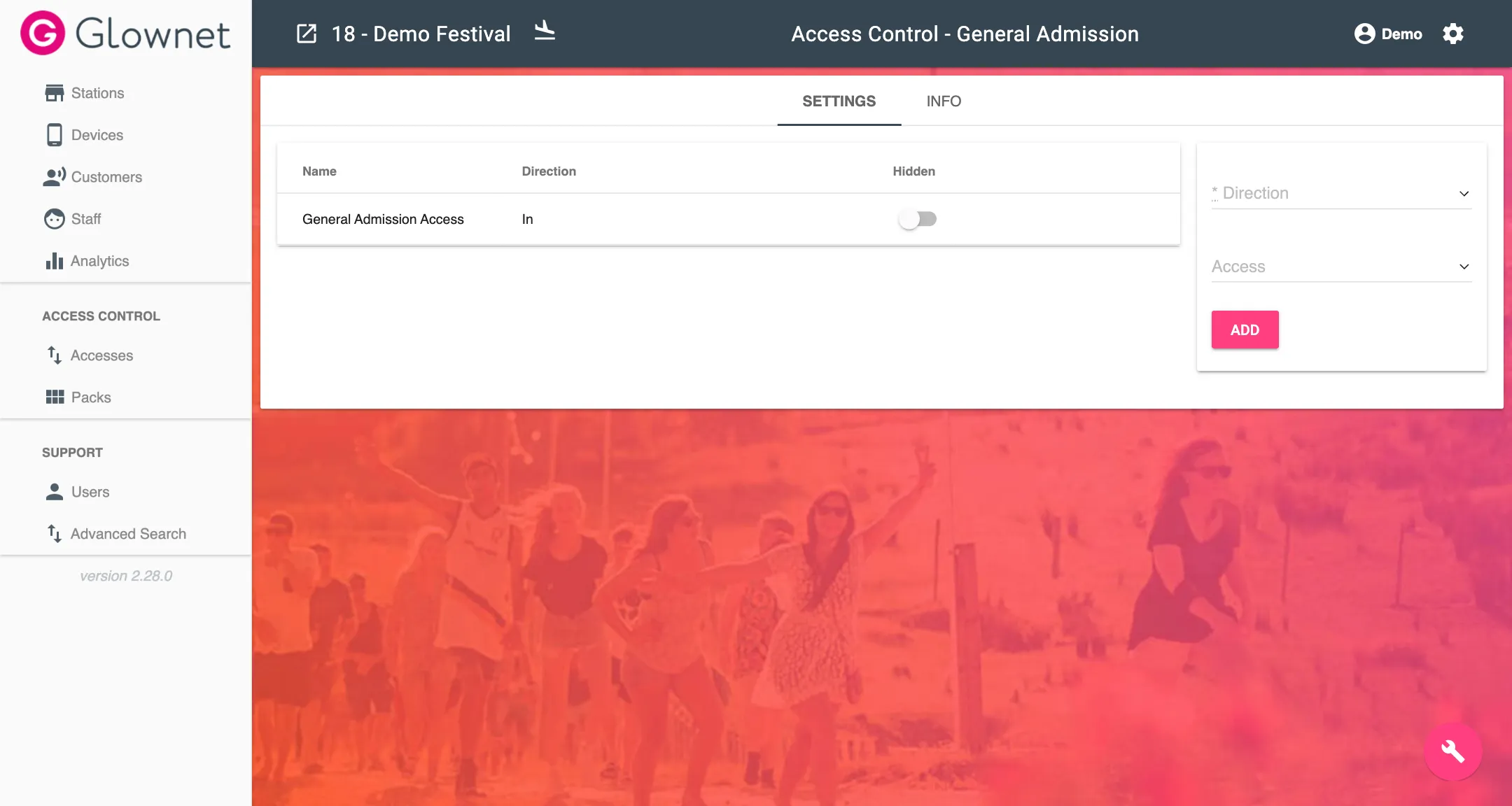Click the Users person icon
The image size is (1512, 806).
pyautogui.click(x=55, y=492)
